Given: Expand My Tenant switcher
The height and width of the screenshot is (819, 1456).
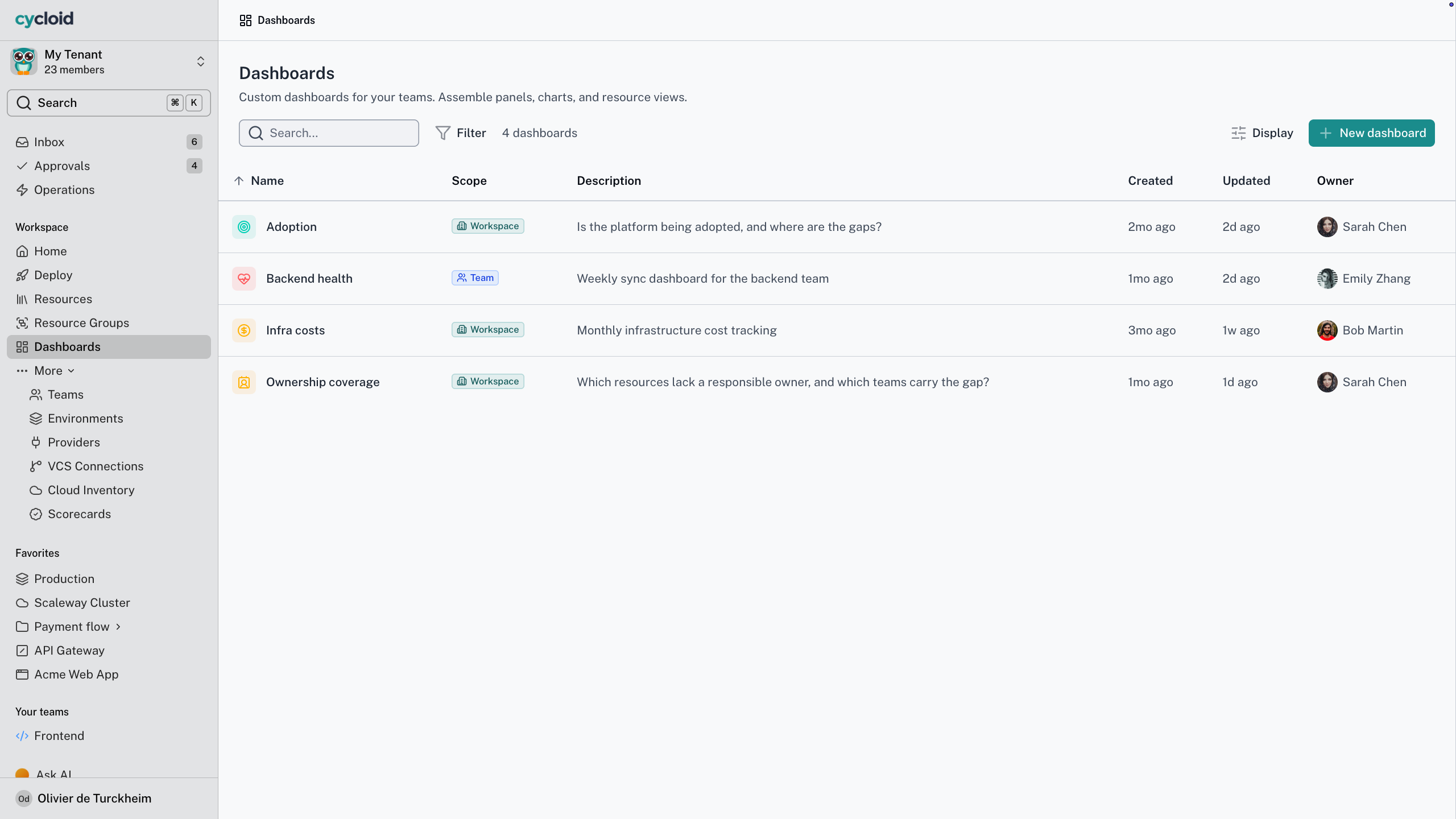Looking at the screenshot, I should click(x=201, y=61).
